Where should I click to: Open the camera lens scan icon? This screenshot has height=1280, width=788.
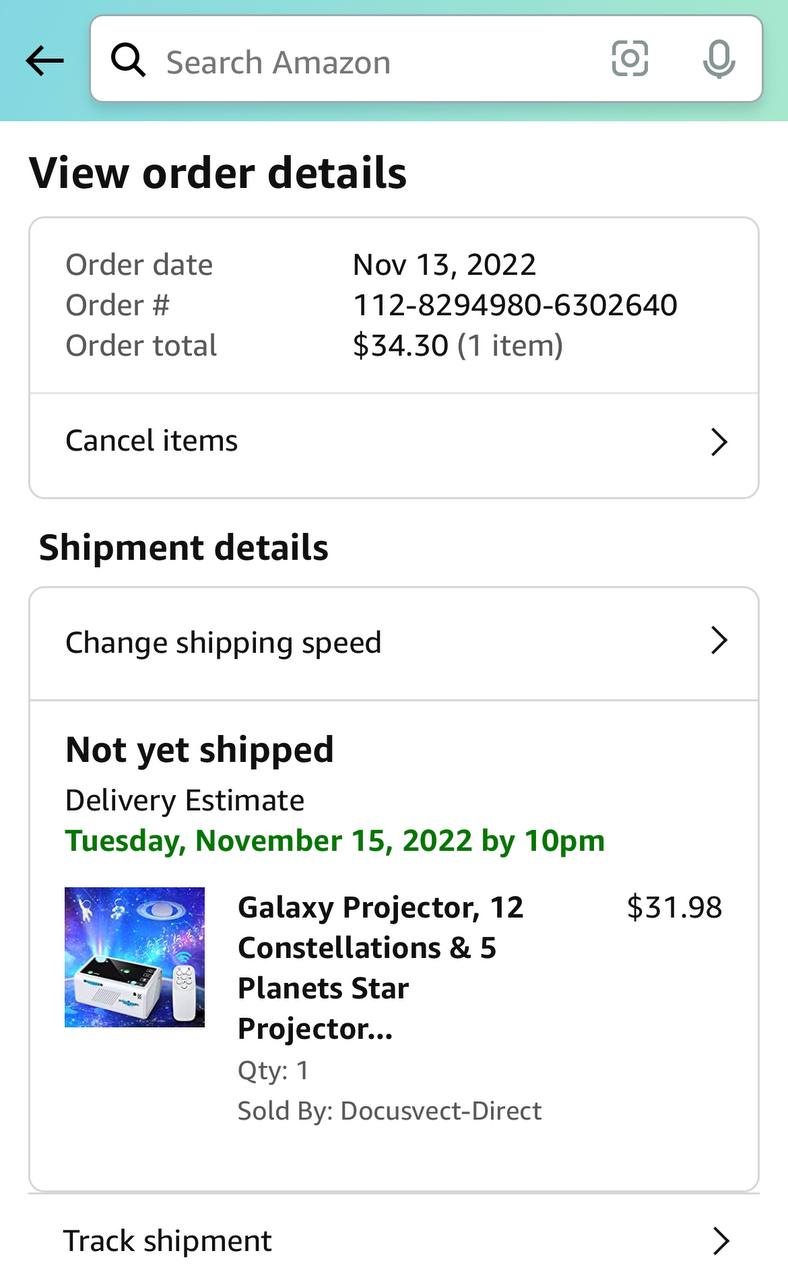click(x=629, y=59)
